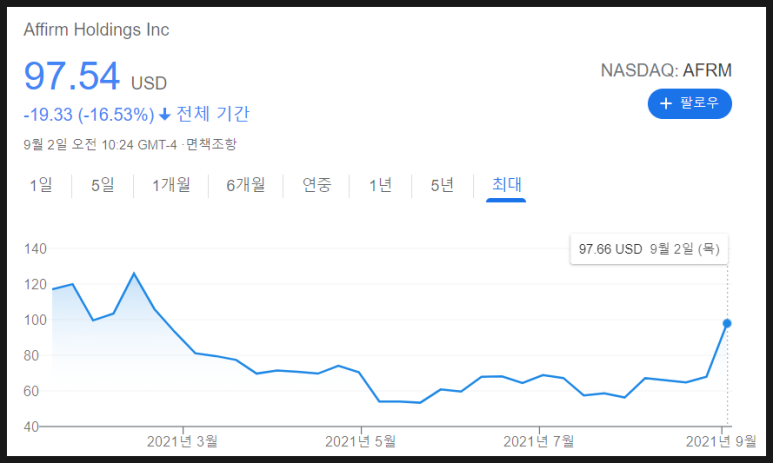
Task: Click the 97.54 price value
Action: pyautogui.click(x=71, y=76)
